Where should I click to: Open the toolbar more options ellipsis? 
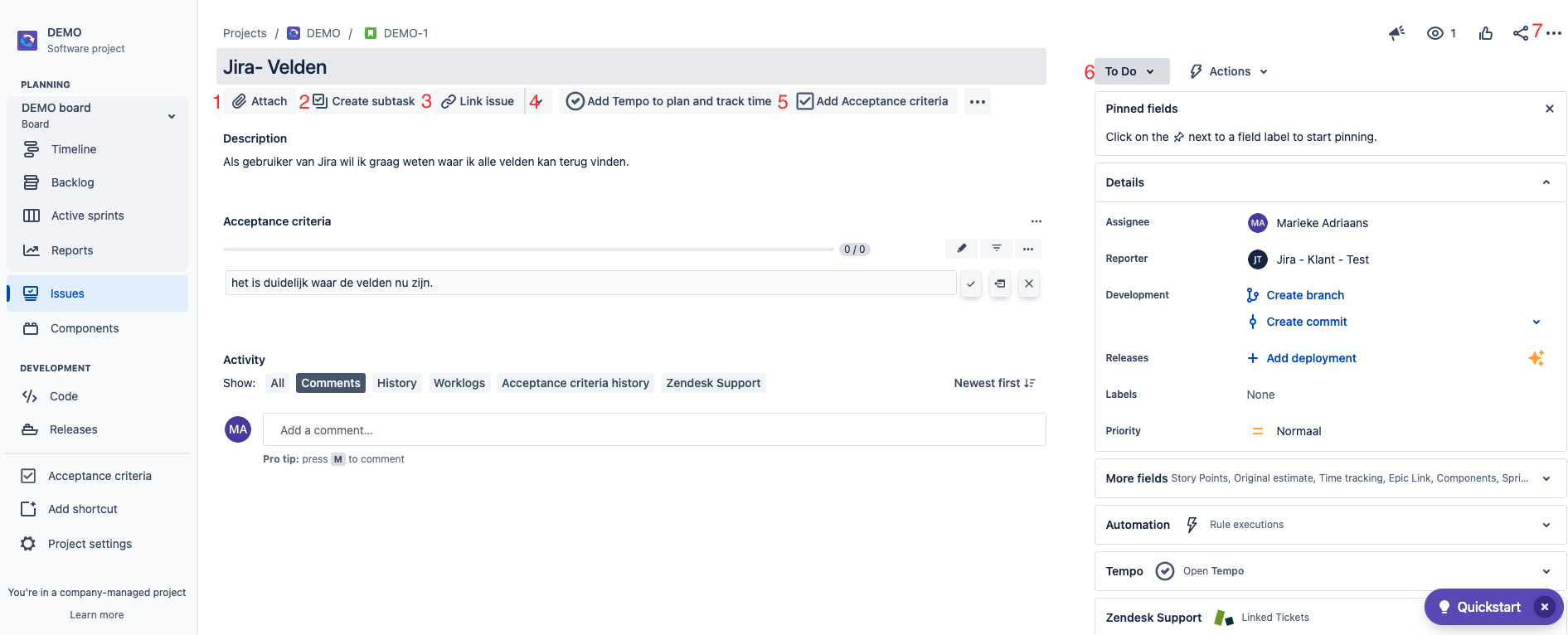978,101
